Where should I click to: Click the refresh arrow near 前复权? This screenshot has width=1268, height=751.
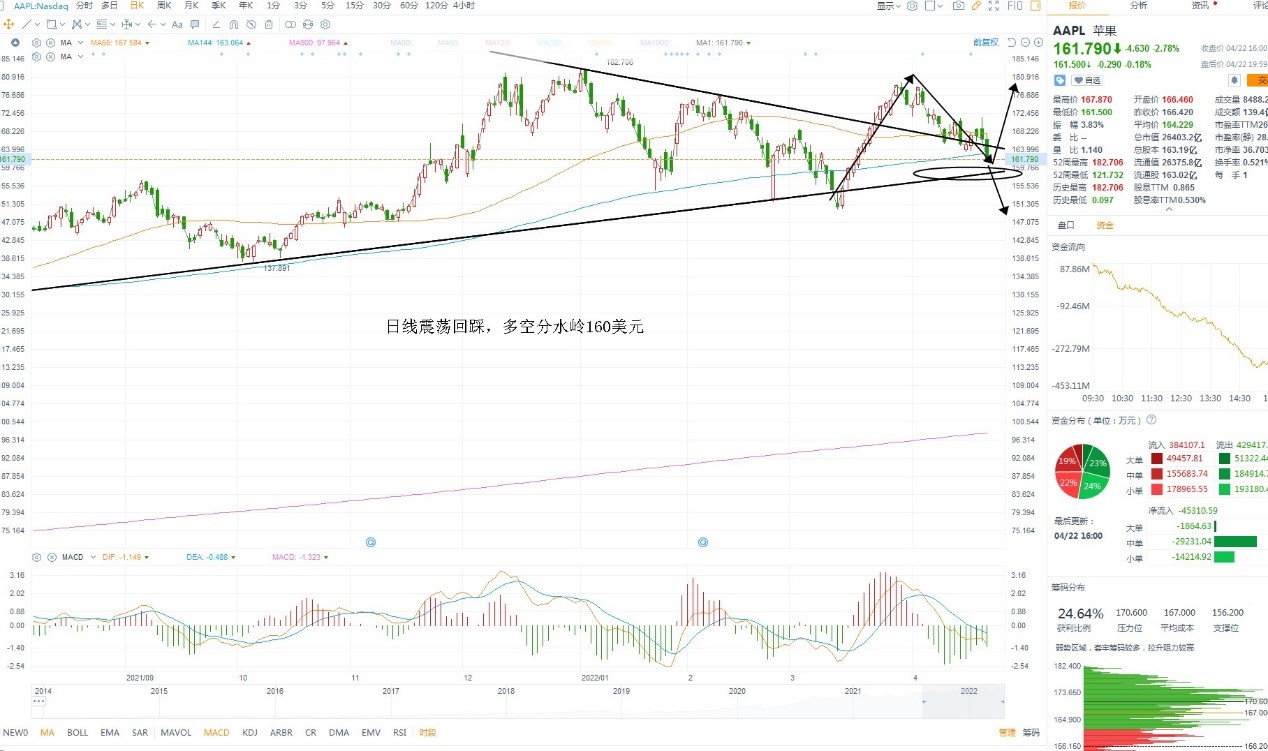click(x=1012, y=43)
